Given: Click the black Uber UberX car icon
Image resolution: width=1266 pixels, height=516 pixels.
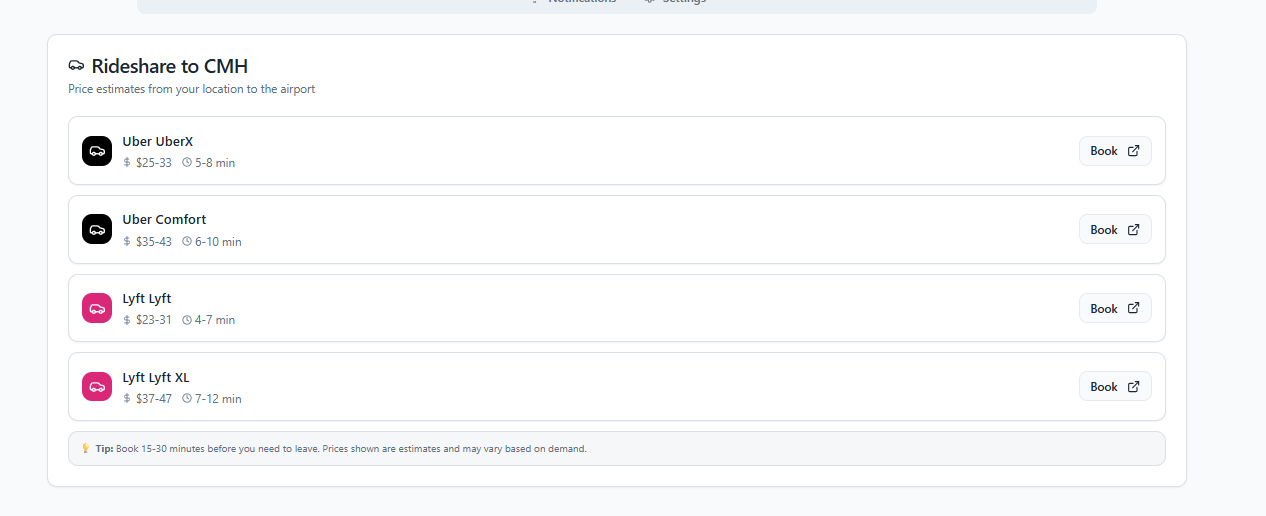Looking at the screenshot, I should pyautogui.click(x=97, y=151).
